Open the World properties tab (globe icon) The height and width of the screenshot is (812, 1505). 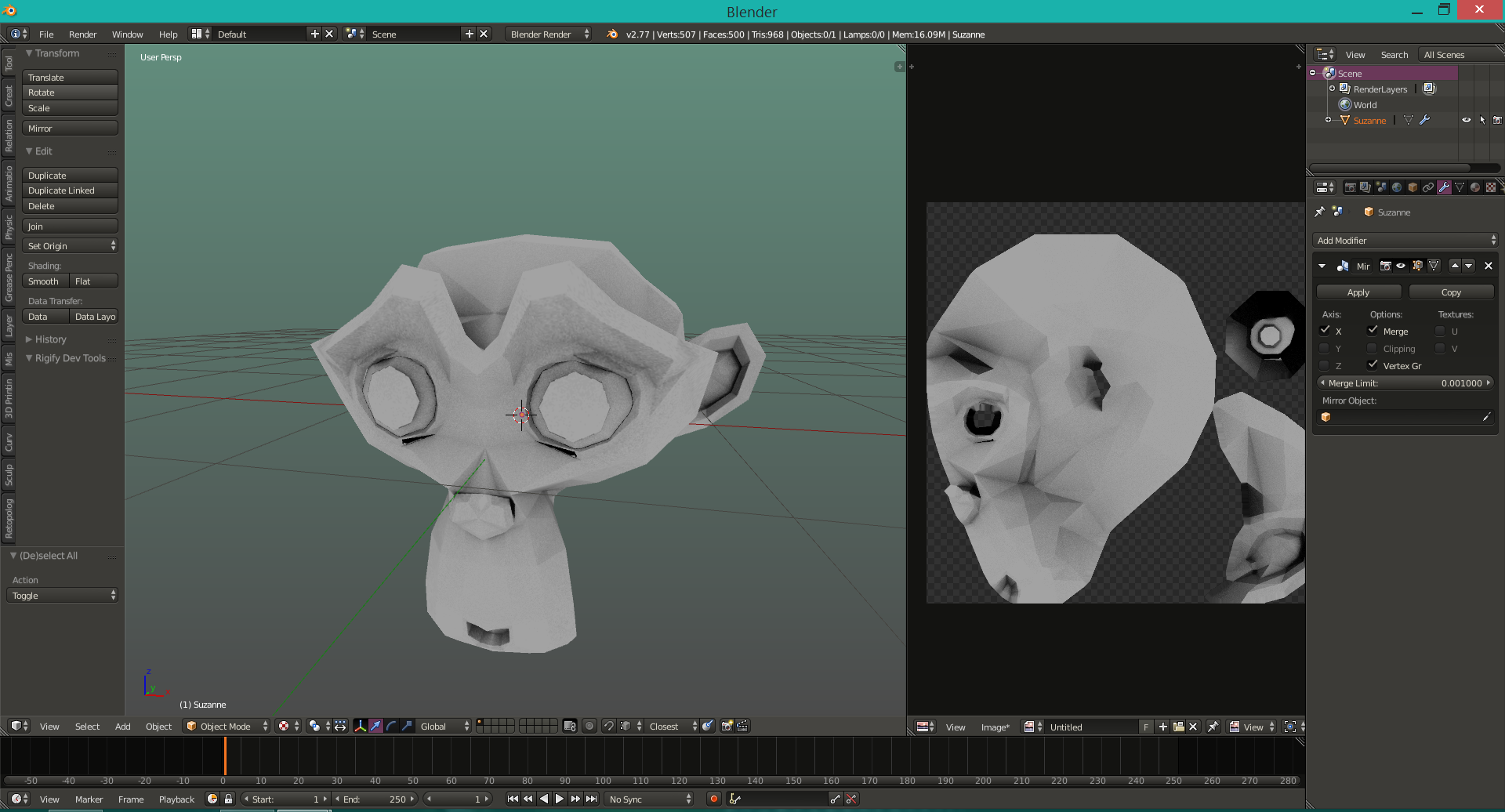tap(1397, 187)
